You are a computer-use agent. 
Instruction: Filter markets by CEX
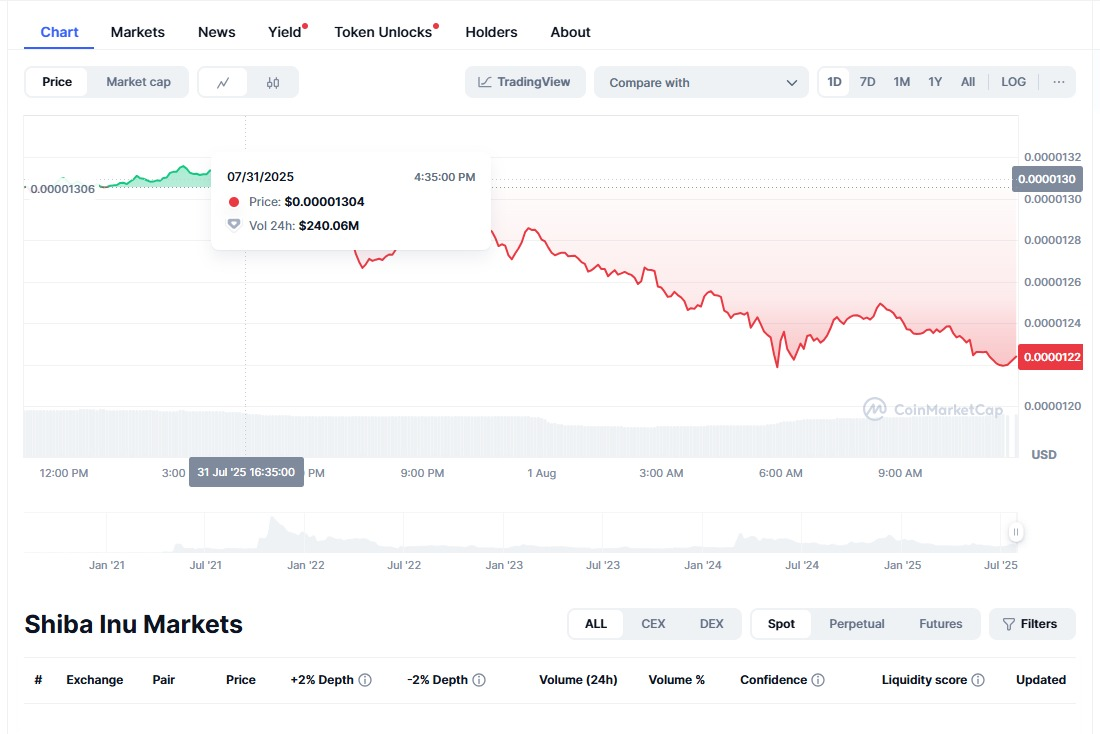(x=653, y=624)
